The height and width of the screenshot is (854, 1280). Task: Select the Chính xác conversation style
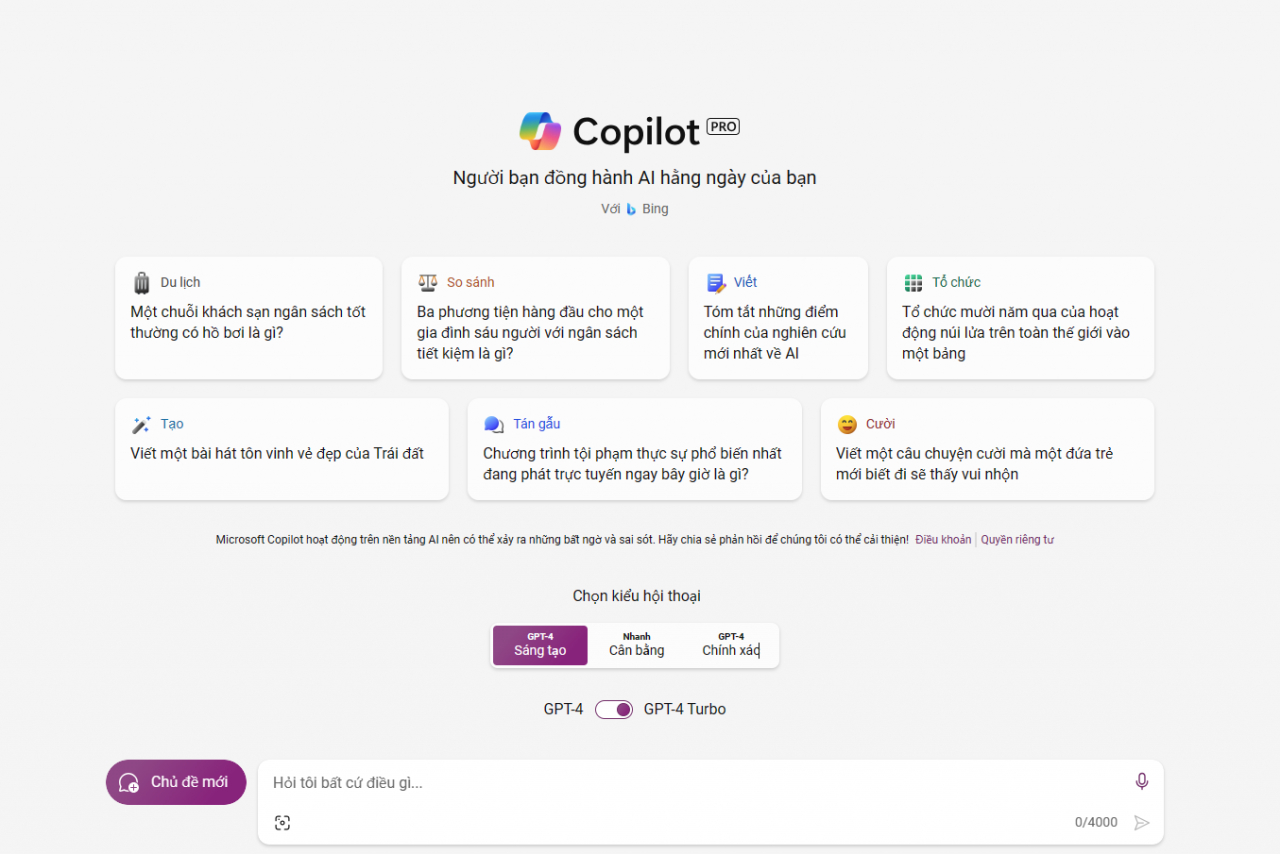(x=731, y=645)
